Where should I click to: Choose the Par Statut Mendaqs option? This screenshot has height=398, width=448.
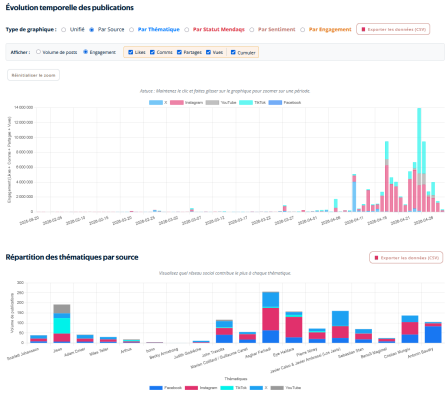[x=187, y=30]
